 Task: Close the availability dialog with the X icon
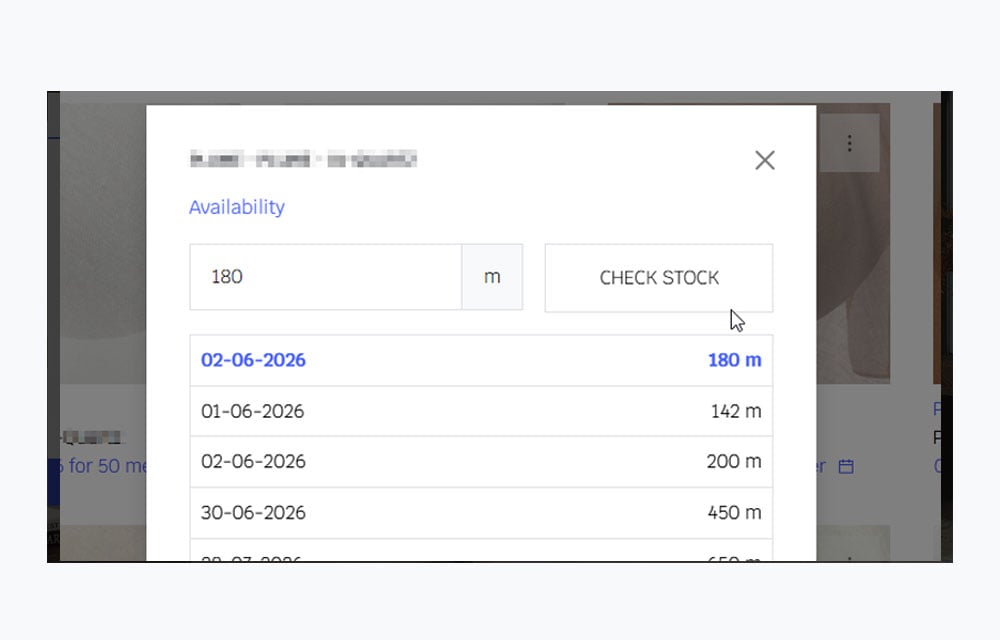coord(765,160)
